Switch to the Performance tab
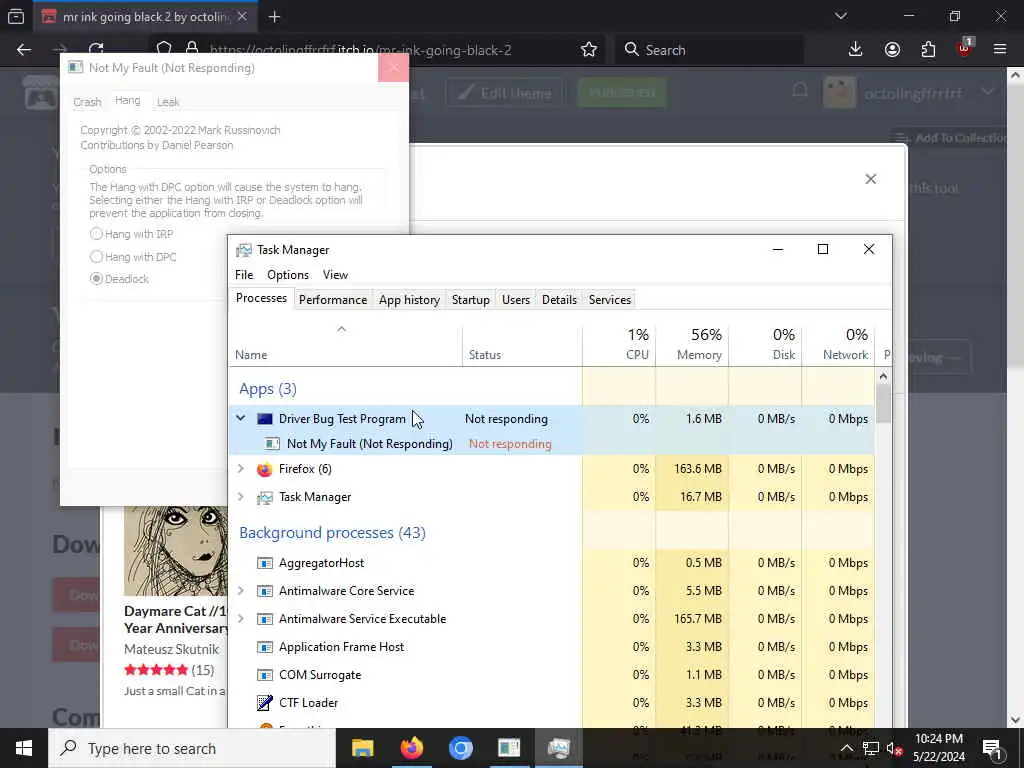Screen dimensions: 1024x768 (332, 300)
